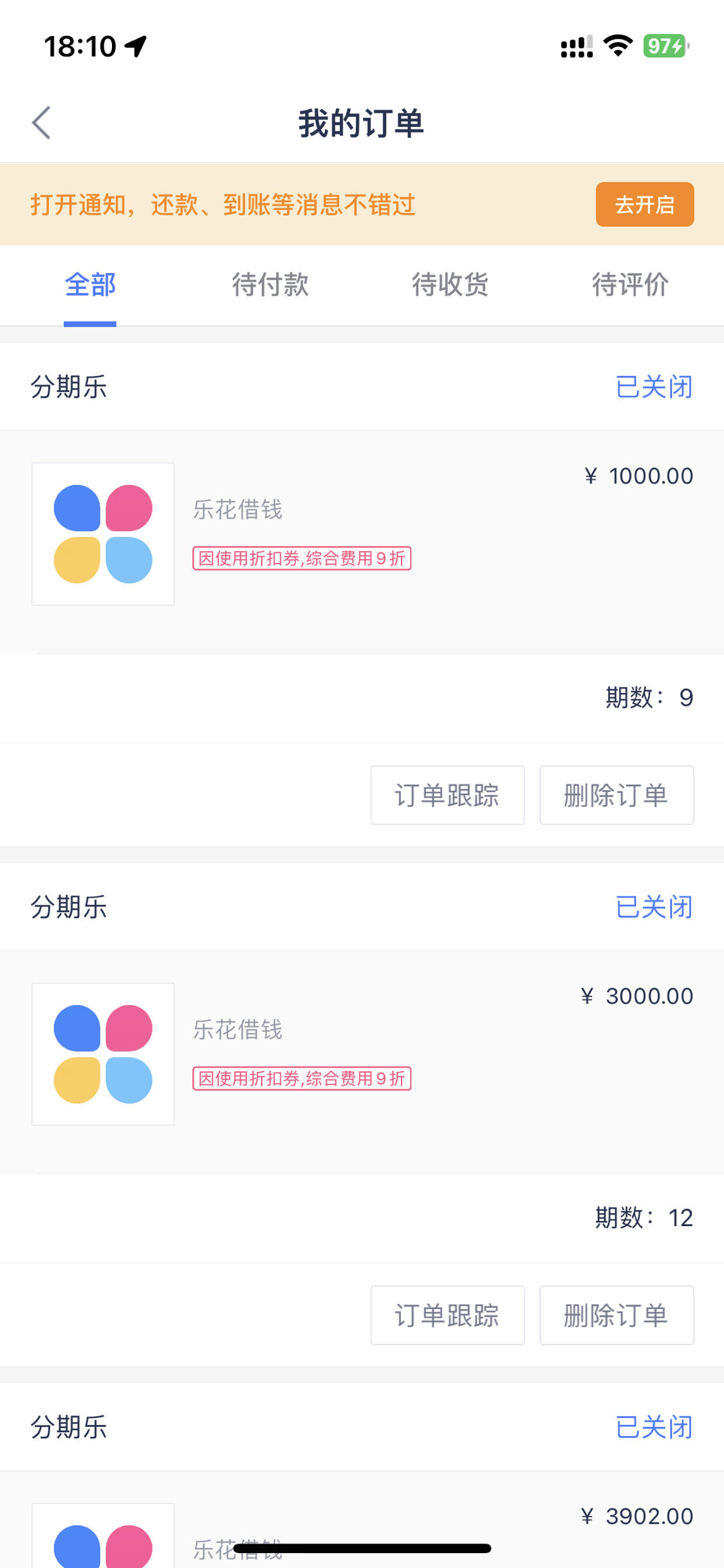Tap the partial 乐花借钱 icon of the ¥3902.00 order

click(x=103, y=1536)
